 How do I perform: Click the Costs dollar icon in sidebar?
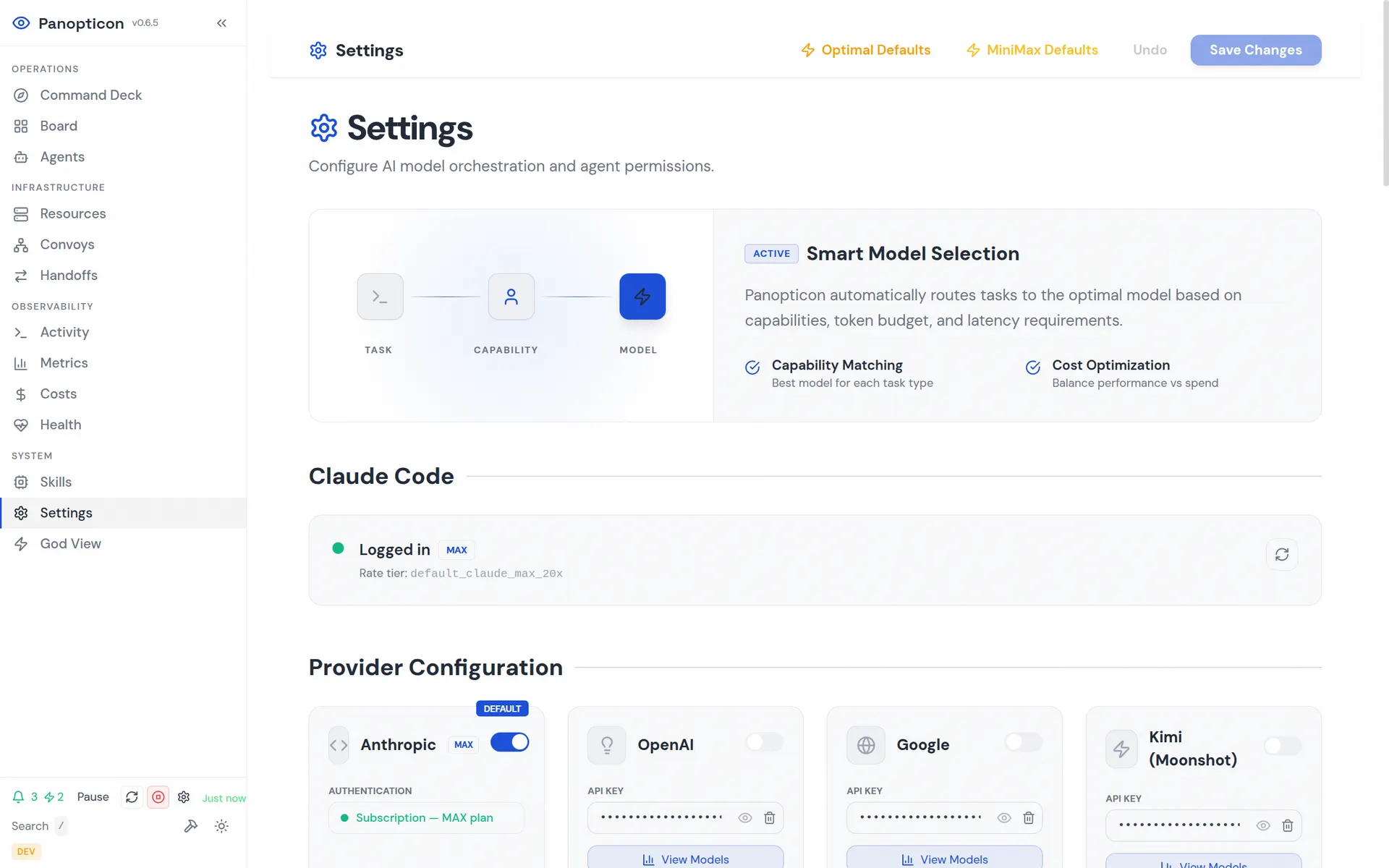[21, 394]
